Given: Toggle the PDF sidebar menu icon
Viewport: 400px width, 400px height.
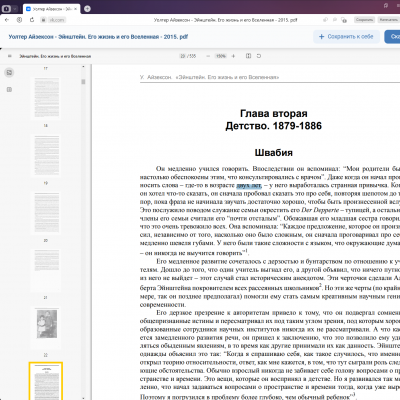Looking at the screenshot, I should [9, 56].
